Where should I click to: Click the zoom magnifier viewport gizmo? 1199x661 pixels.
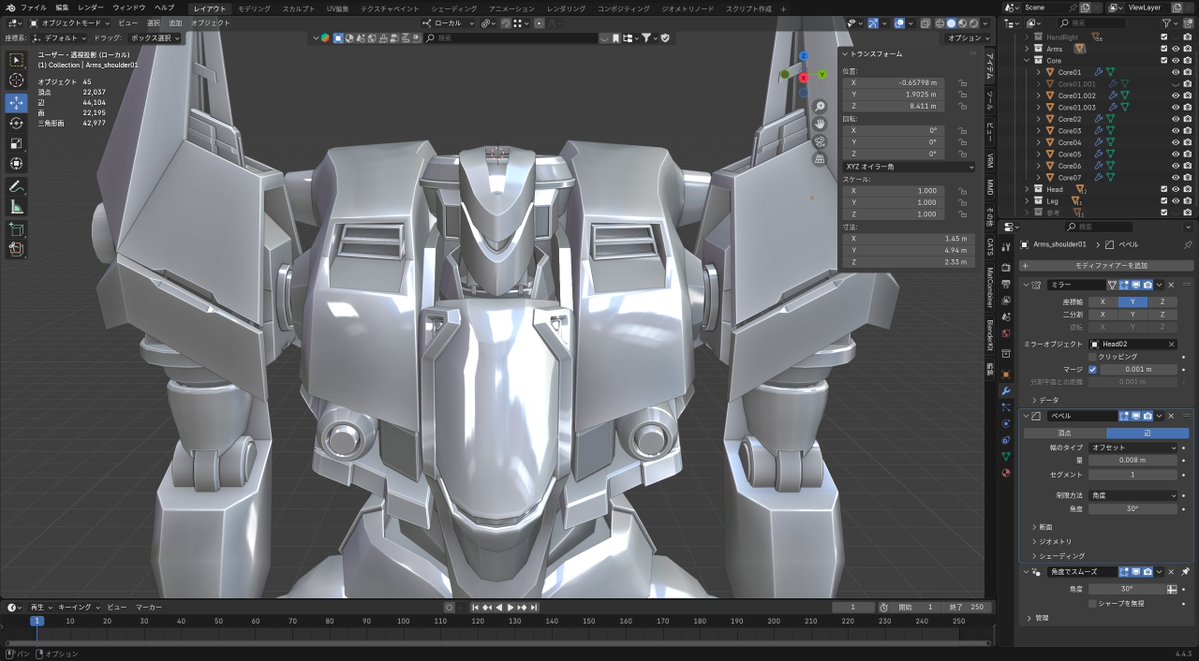[x=820, y=106]
